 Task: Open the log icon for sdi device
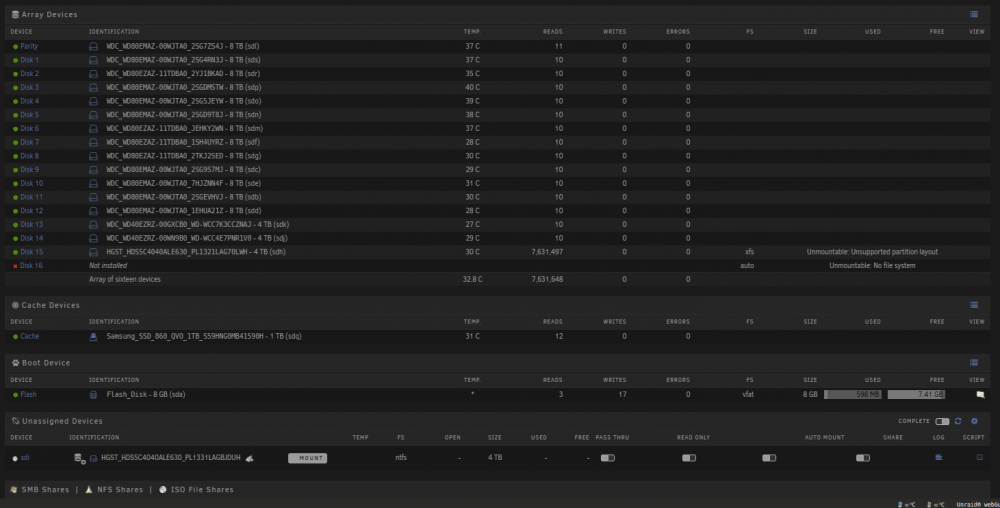[x=939, y=458]
